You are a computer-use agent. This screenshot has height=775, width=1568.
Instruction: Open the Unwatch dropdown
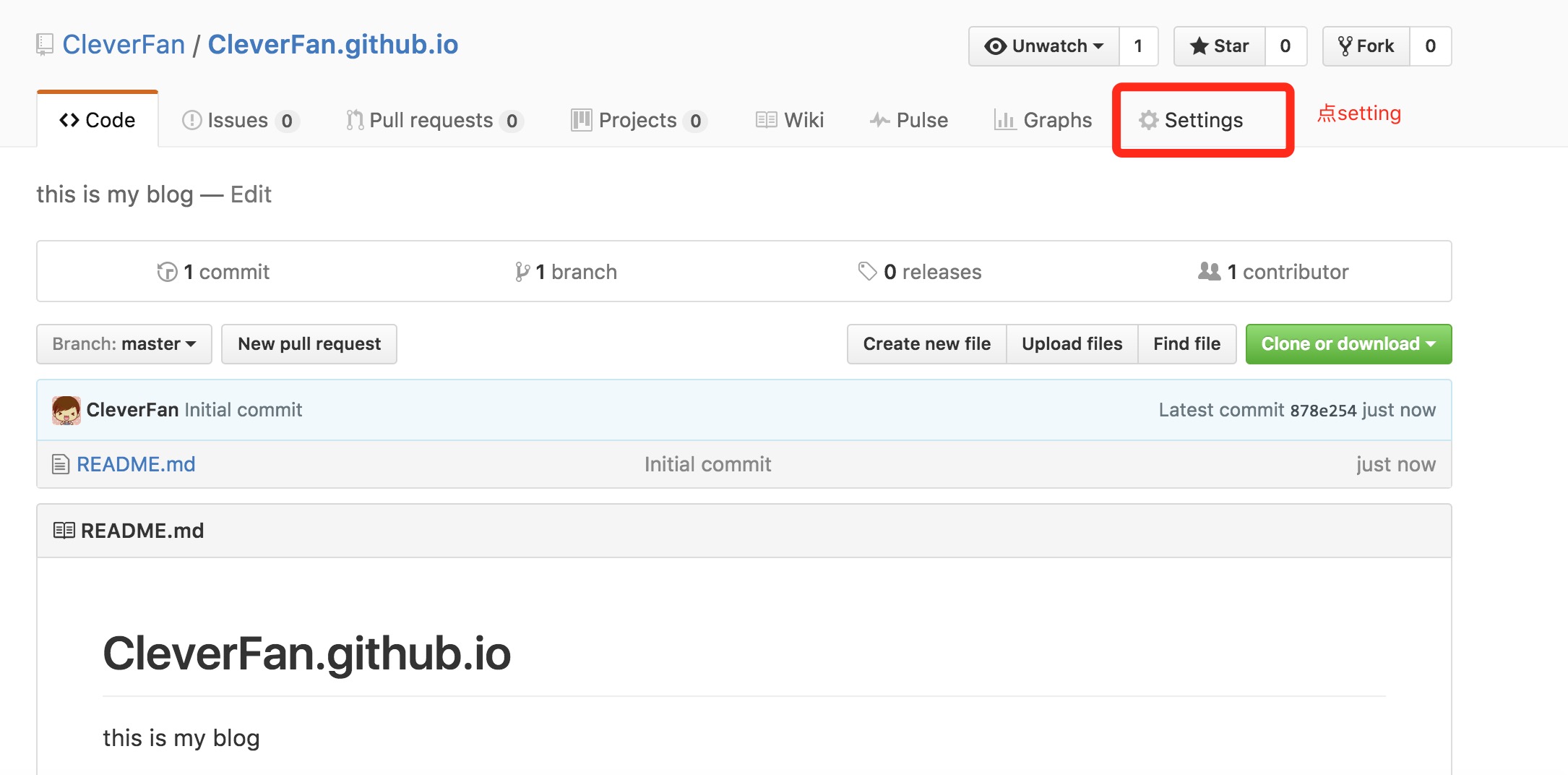click(x=1044, y=46)
